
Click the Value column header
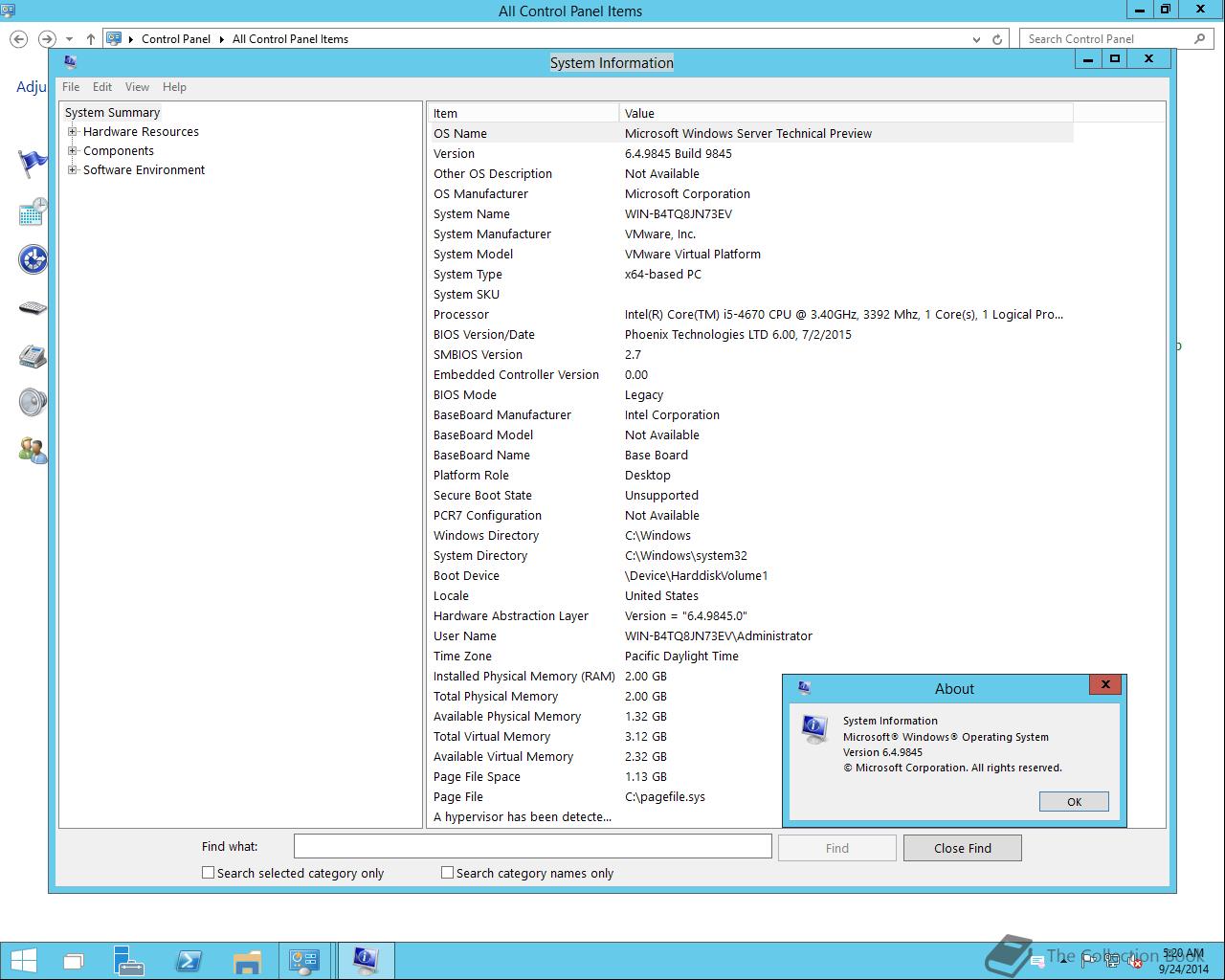click(x=846, y=113)
